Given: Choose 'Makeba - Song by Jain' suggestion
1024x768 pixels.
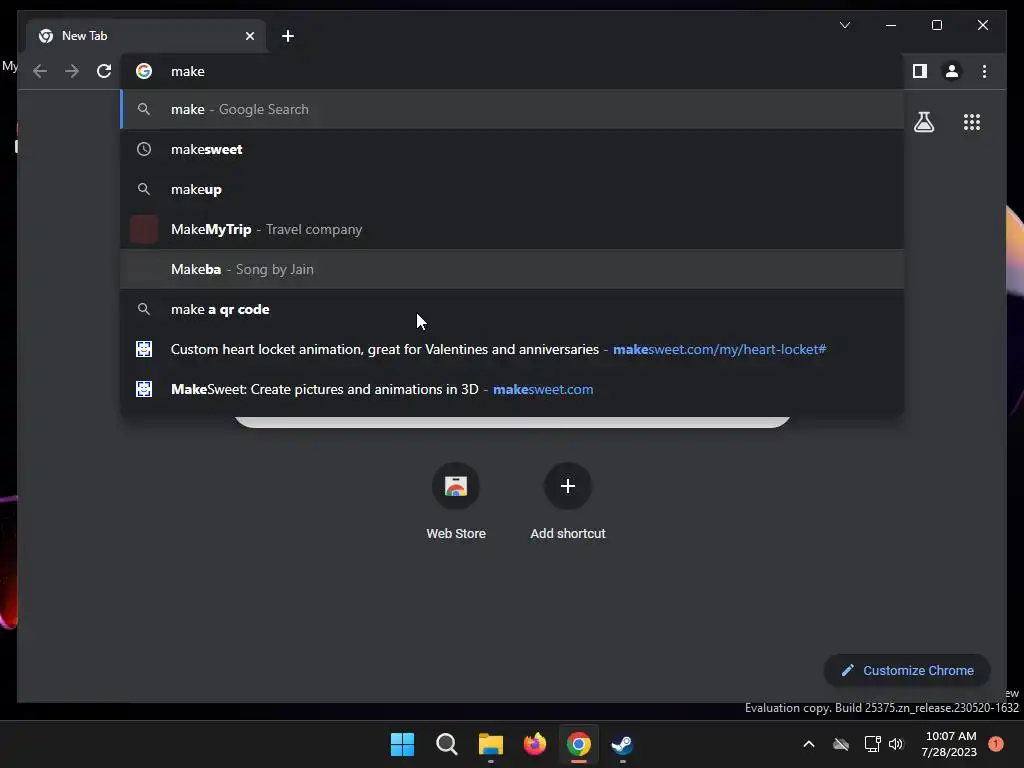Looking at the screenshot, I should [513, 269].
